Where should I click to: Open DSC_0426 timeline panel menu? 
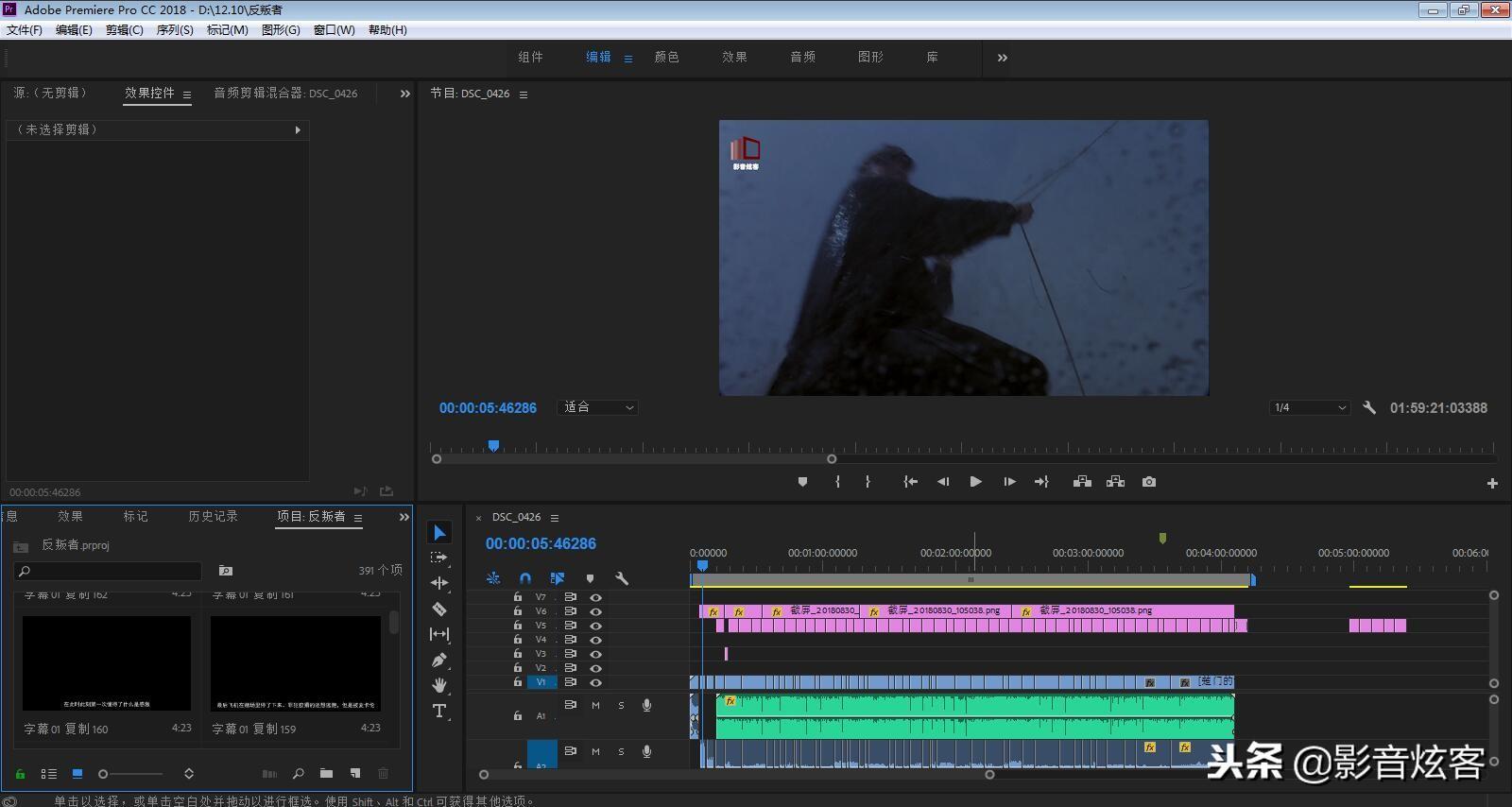click(555, 518)
